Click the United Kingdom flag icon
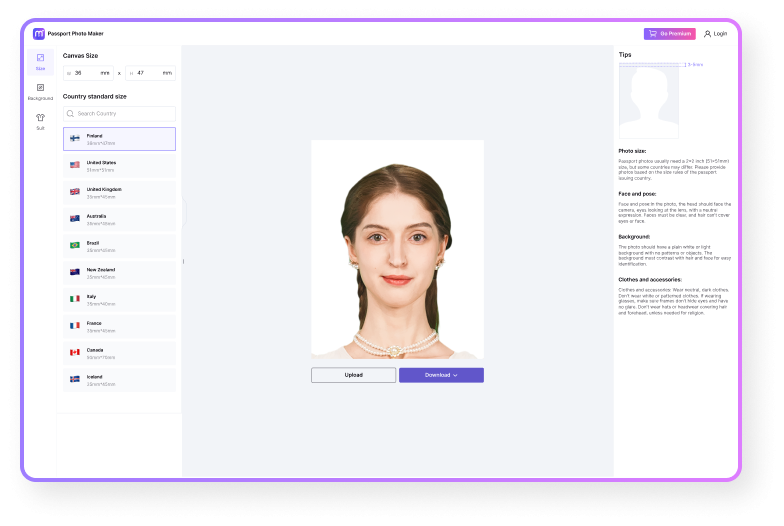Viewport: 784px width, 526px height. tap(75, 191)
